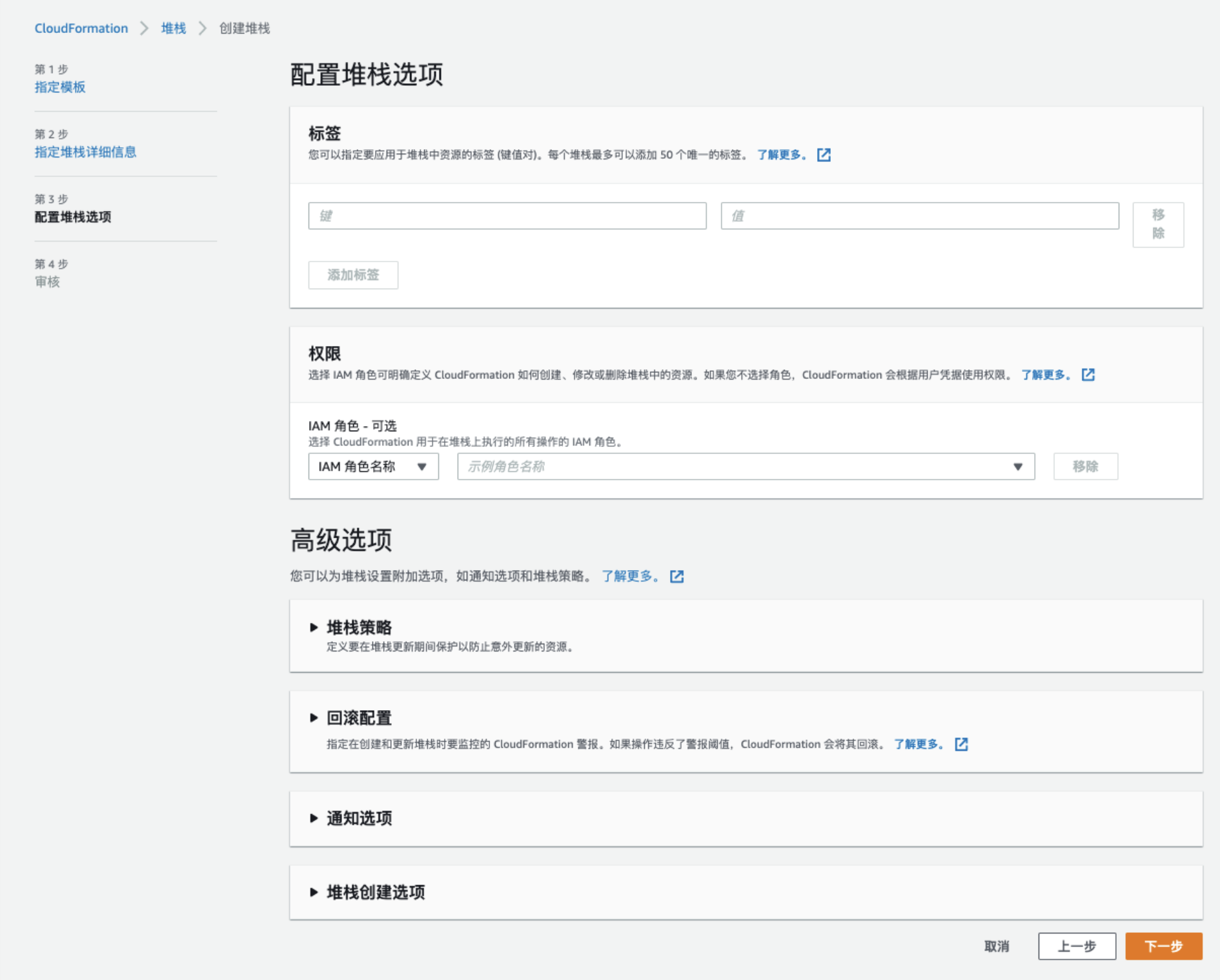Open external link icon in 权限 section
The height and width of the screenshot is (980, 1220).
(x=1088, y=375)
